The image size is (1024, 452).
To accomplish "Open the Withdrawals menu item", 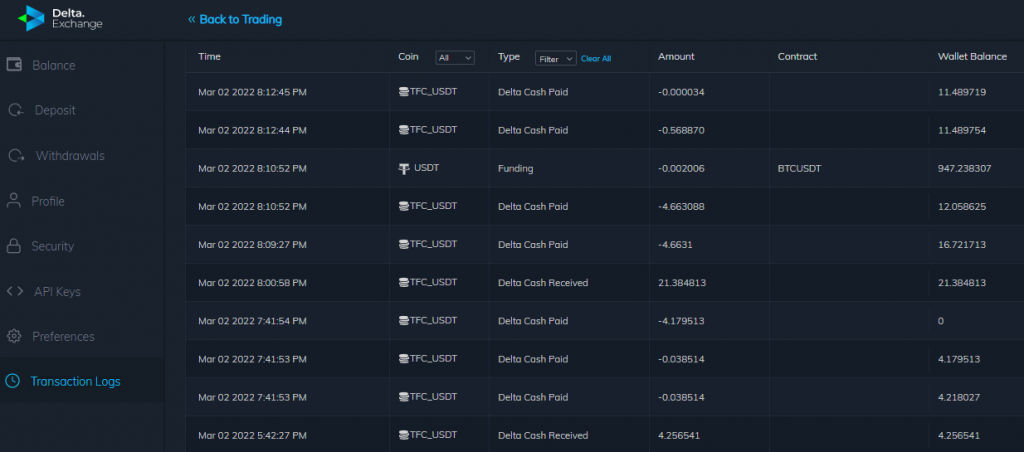I will 70,156.
